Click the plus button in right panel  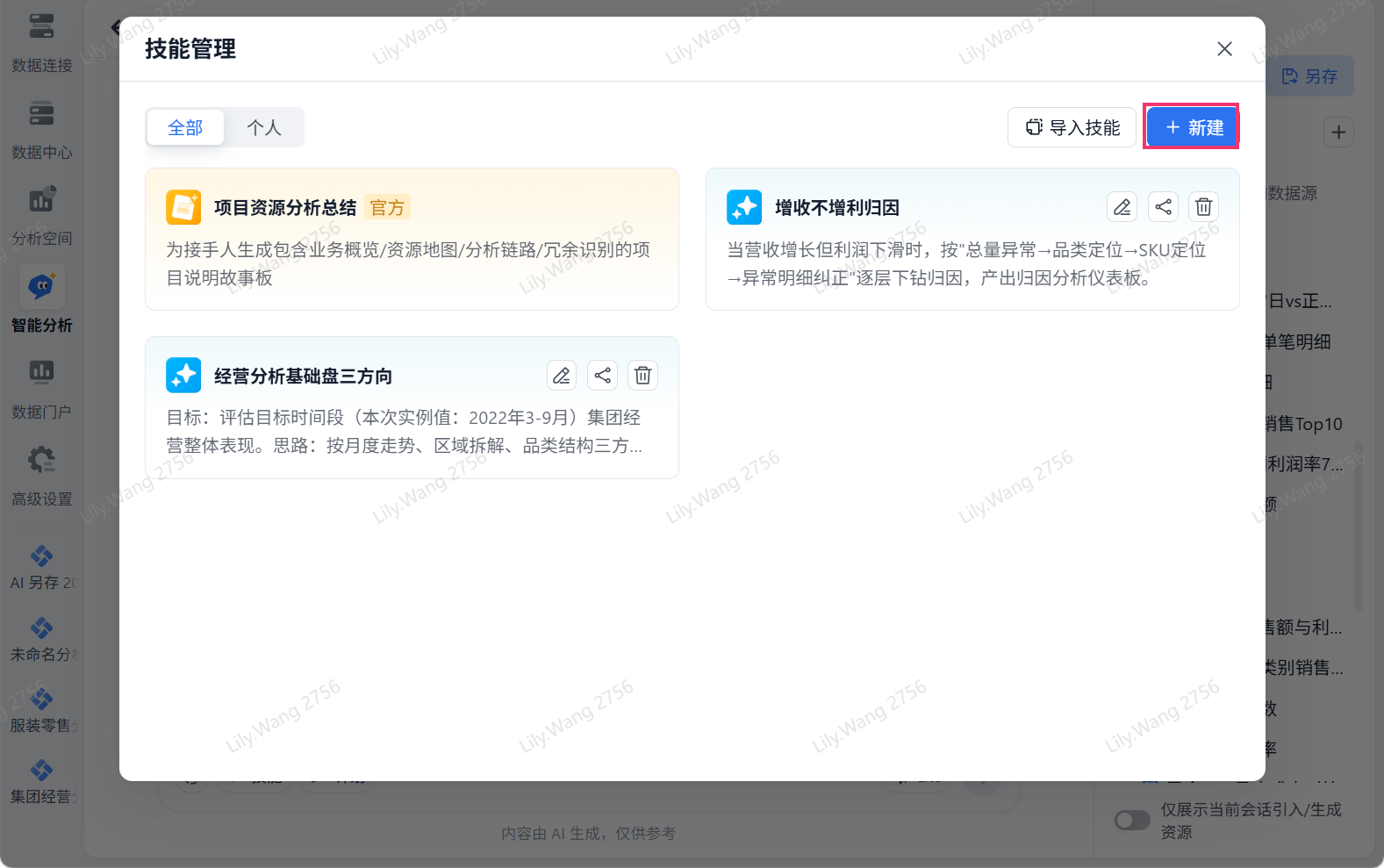[1338, 133]
